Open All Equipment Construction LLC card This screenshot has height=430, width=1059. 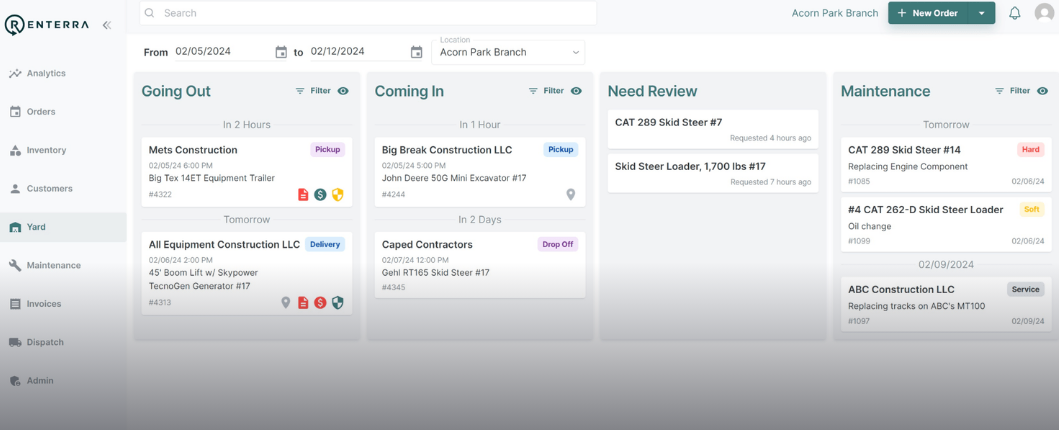(x=247, y=273)
